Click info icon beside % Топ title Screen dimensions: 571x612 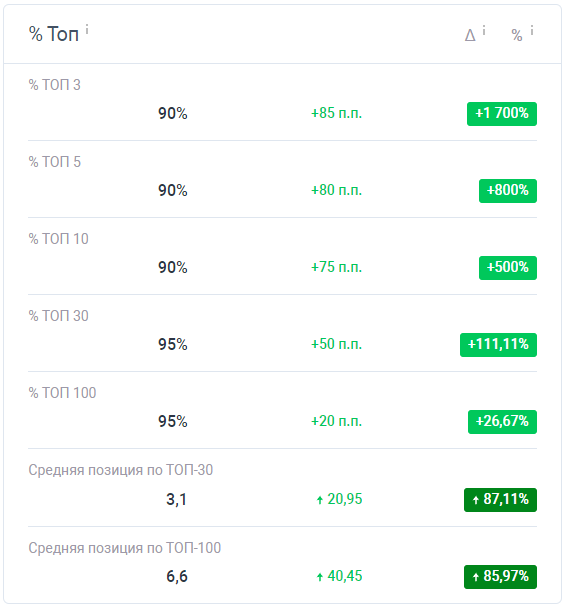(x=87, y=29)
